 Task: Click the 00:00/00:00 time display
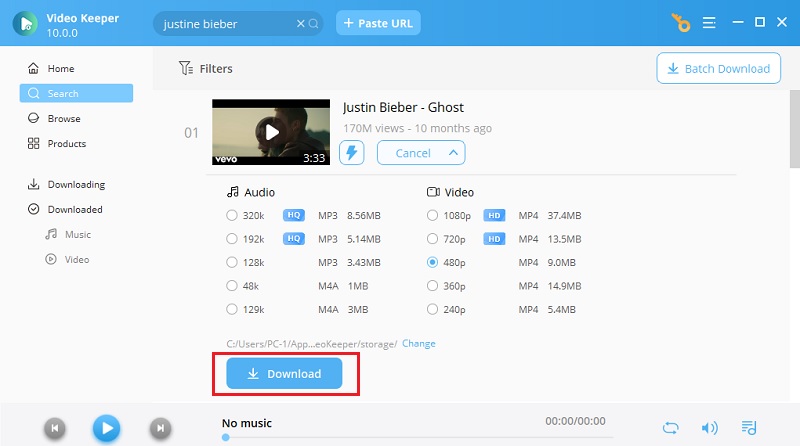tap(575, 421)
